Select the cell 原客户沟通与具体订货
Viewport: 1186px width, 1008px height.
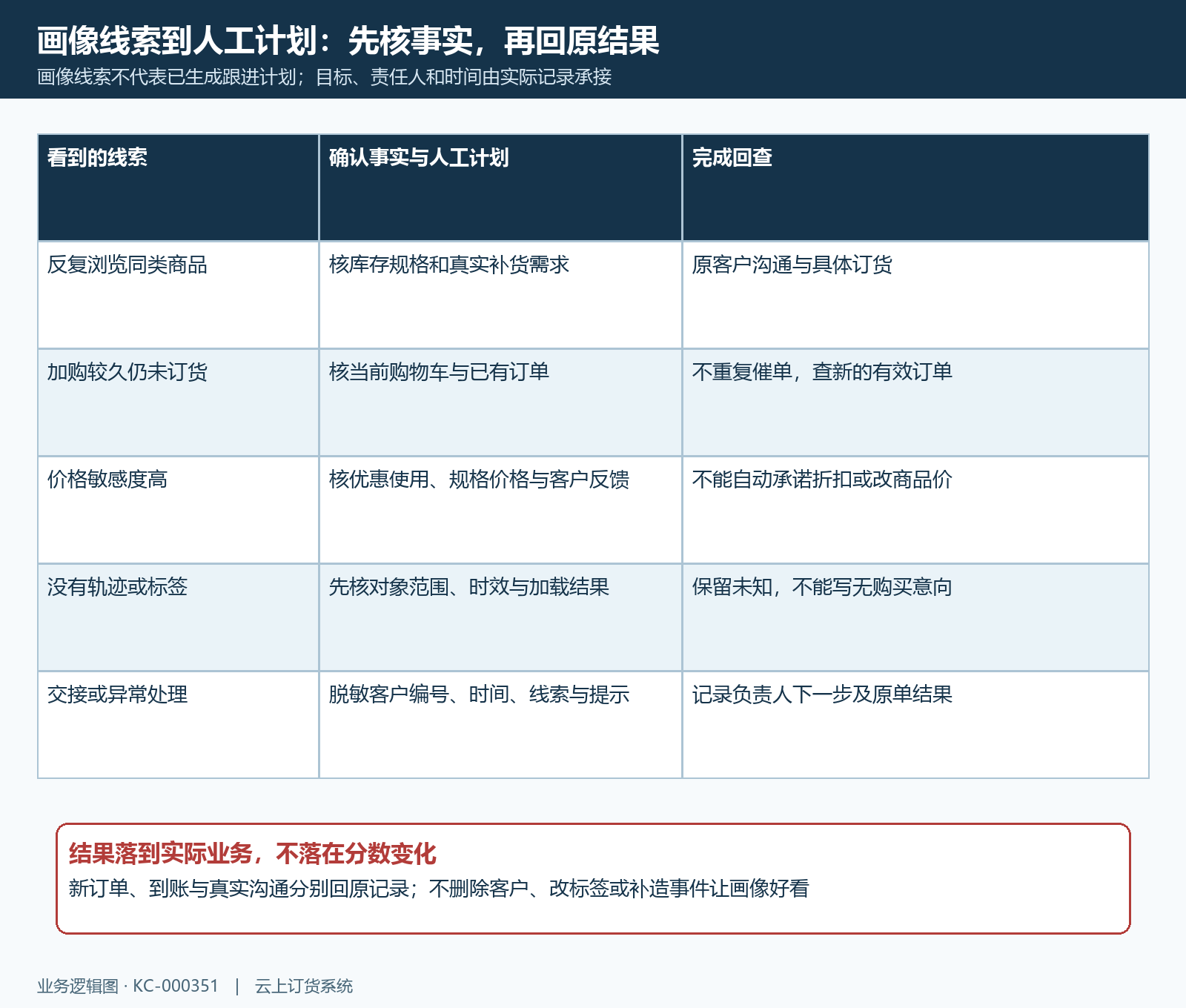pyautogui.click(x=915, y=295)
